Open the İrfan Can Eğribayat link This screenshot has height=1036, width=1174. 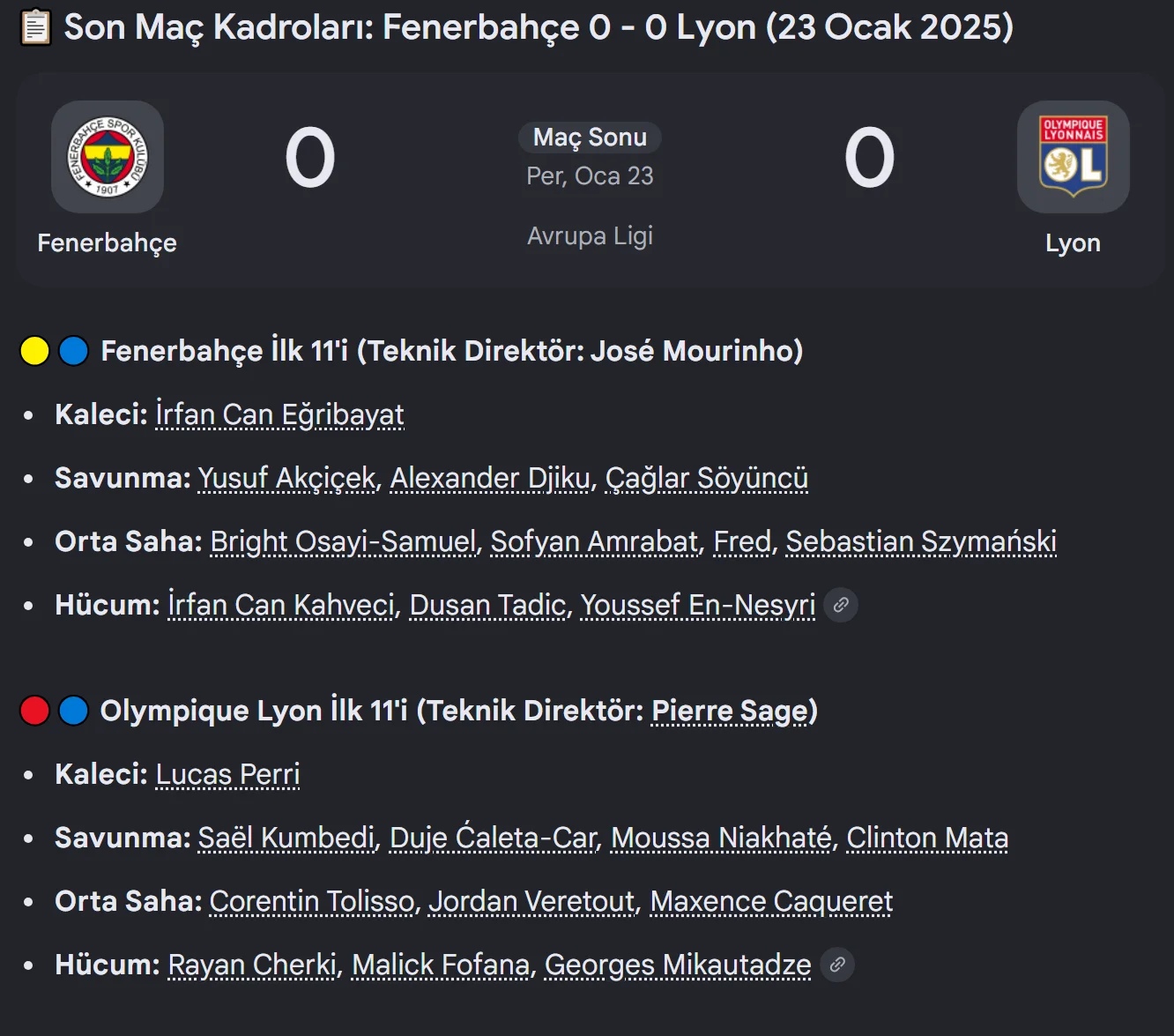click(279, 414)
